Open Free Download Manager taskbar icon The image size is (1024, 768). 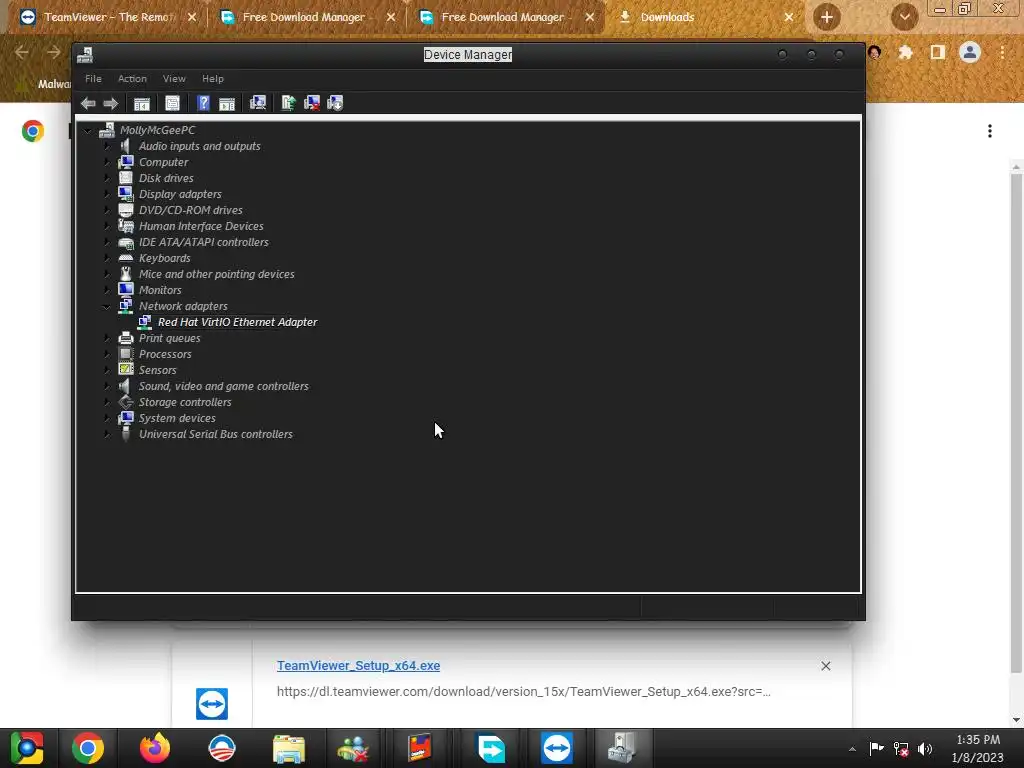490,748
